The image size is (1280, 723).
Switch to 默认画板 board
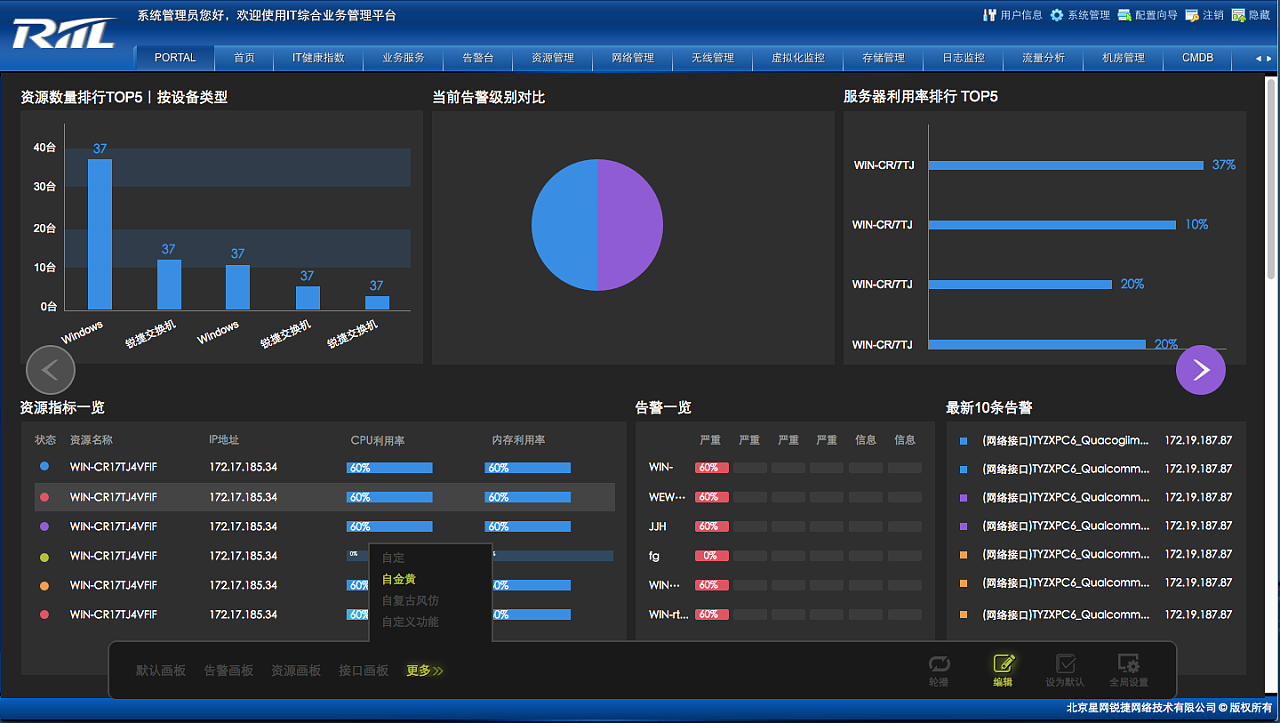[161, 671]
